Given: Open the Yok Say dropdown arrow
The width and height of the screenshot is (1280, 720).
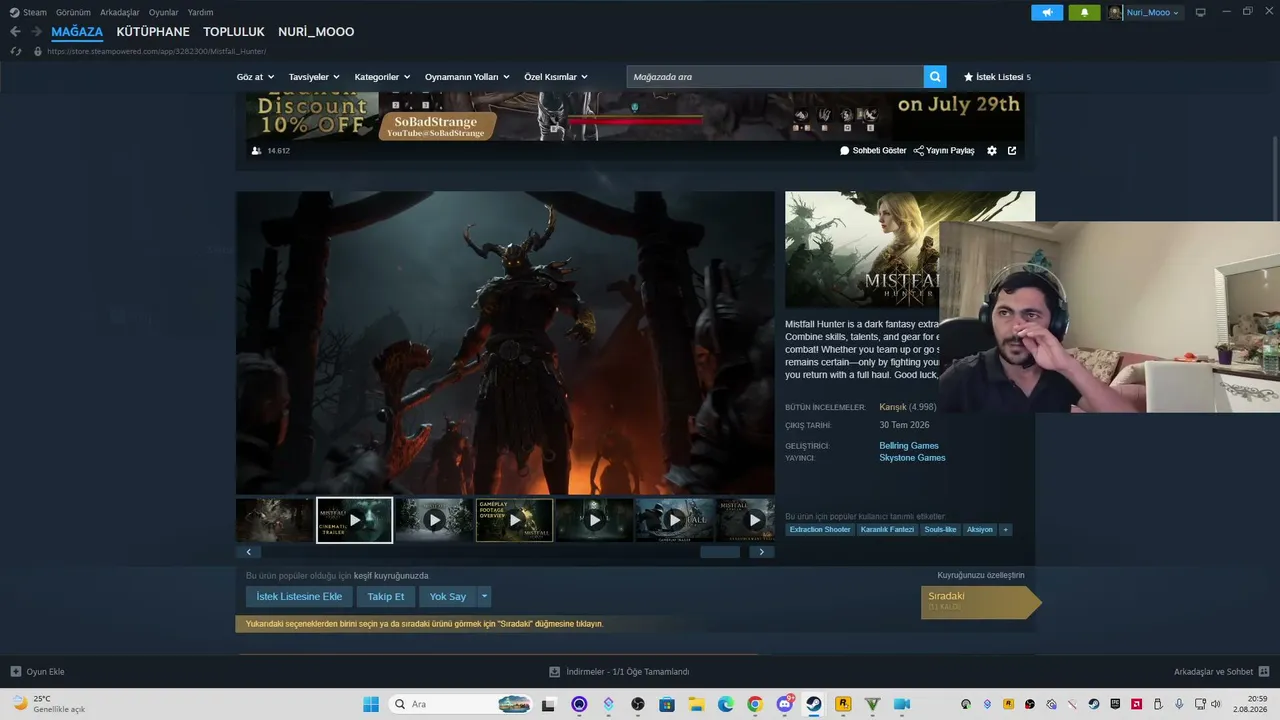Looking at the screenshot, I should pyautogui.click(x=484, y=597).
